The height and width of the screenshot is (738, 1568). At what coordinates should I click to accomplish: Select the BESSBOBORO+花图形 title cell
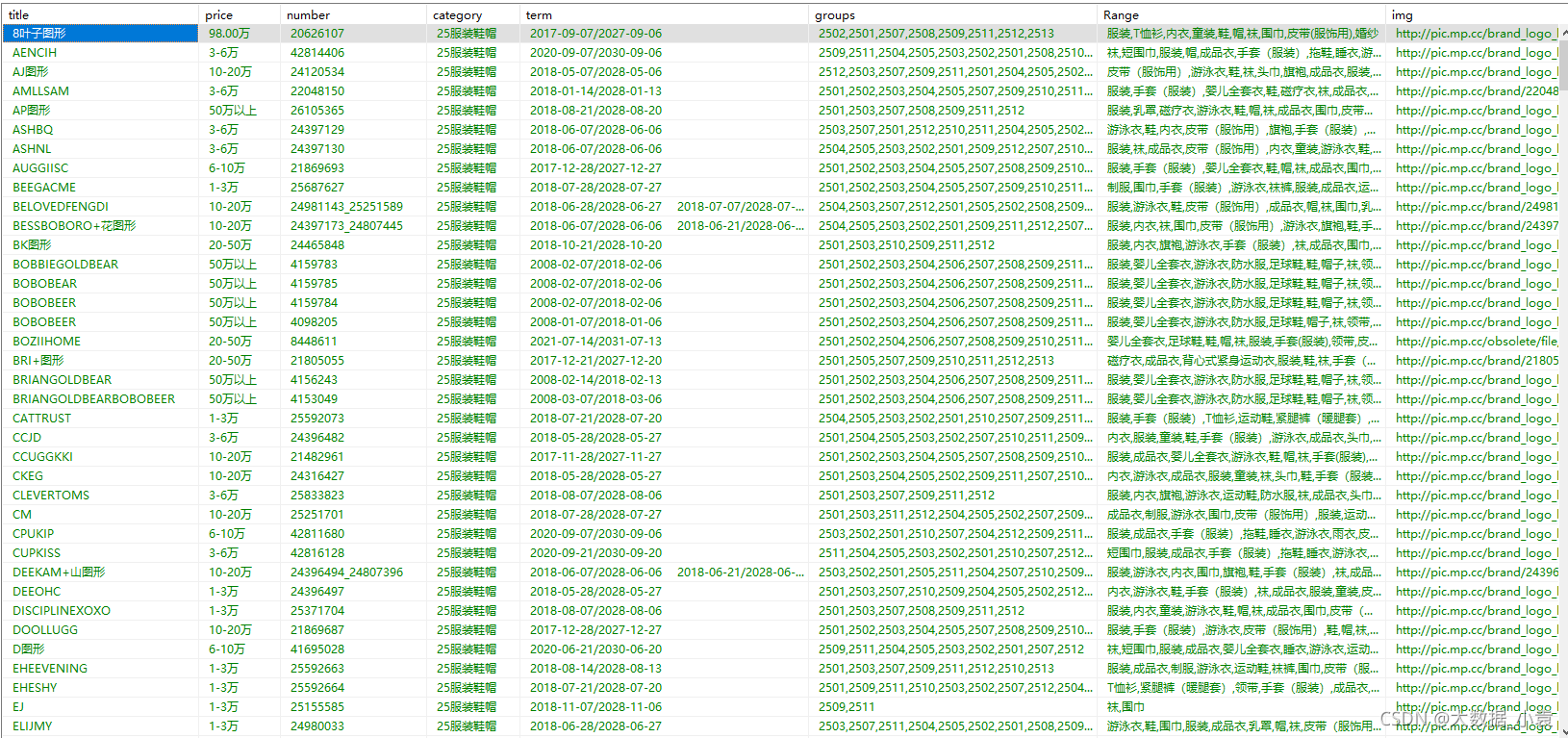coord(100,226)
